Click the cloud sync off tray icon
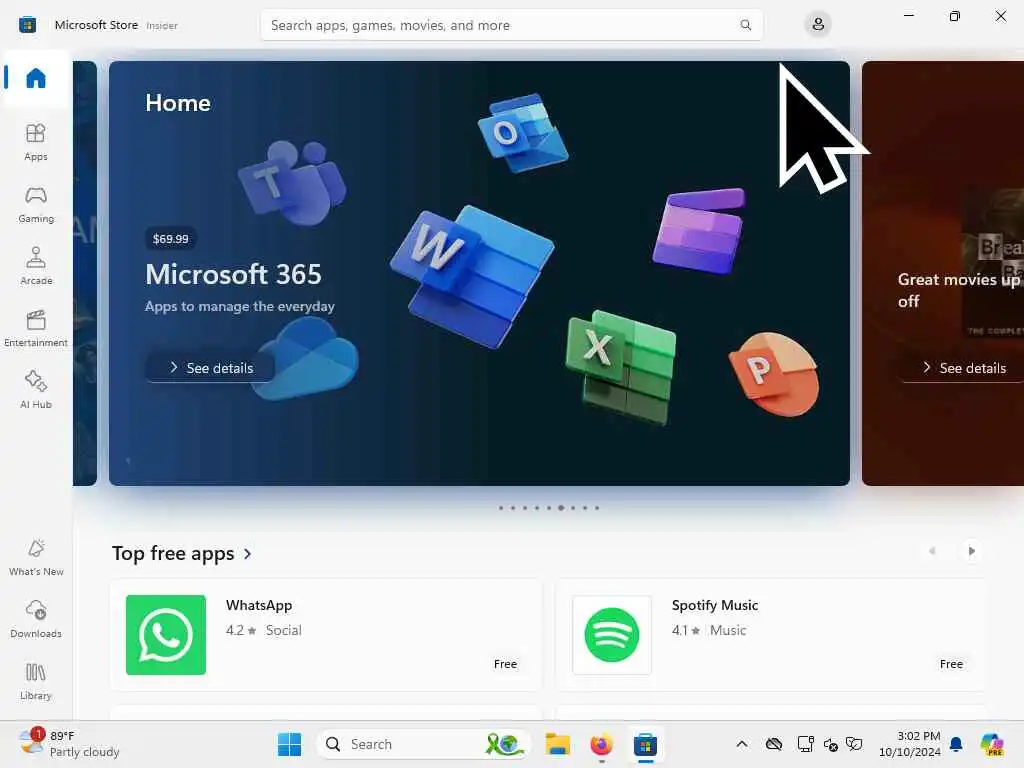Screen dimensions: 1024x768 click(774, 744)
